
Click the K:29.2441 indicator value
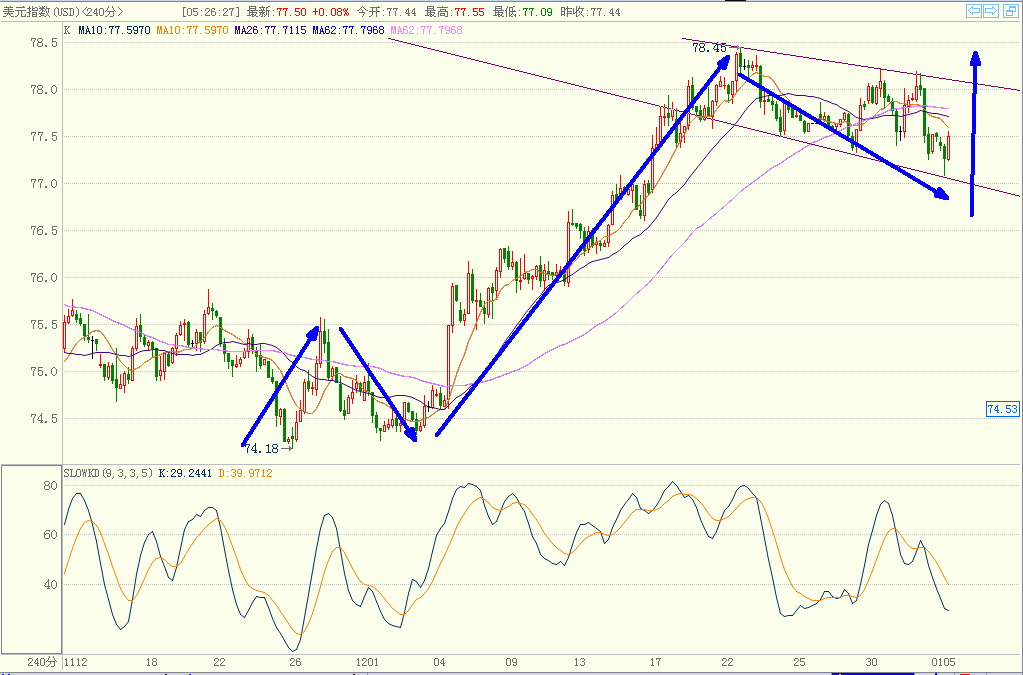pos(185,473)
